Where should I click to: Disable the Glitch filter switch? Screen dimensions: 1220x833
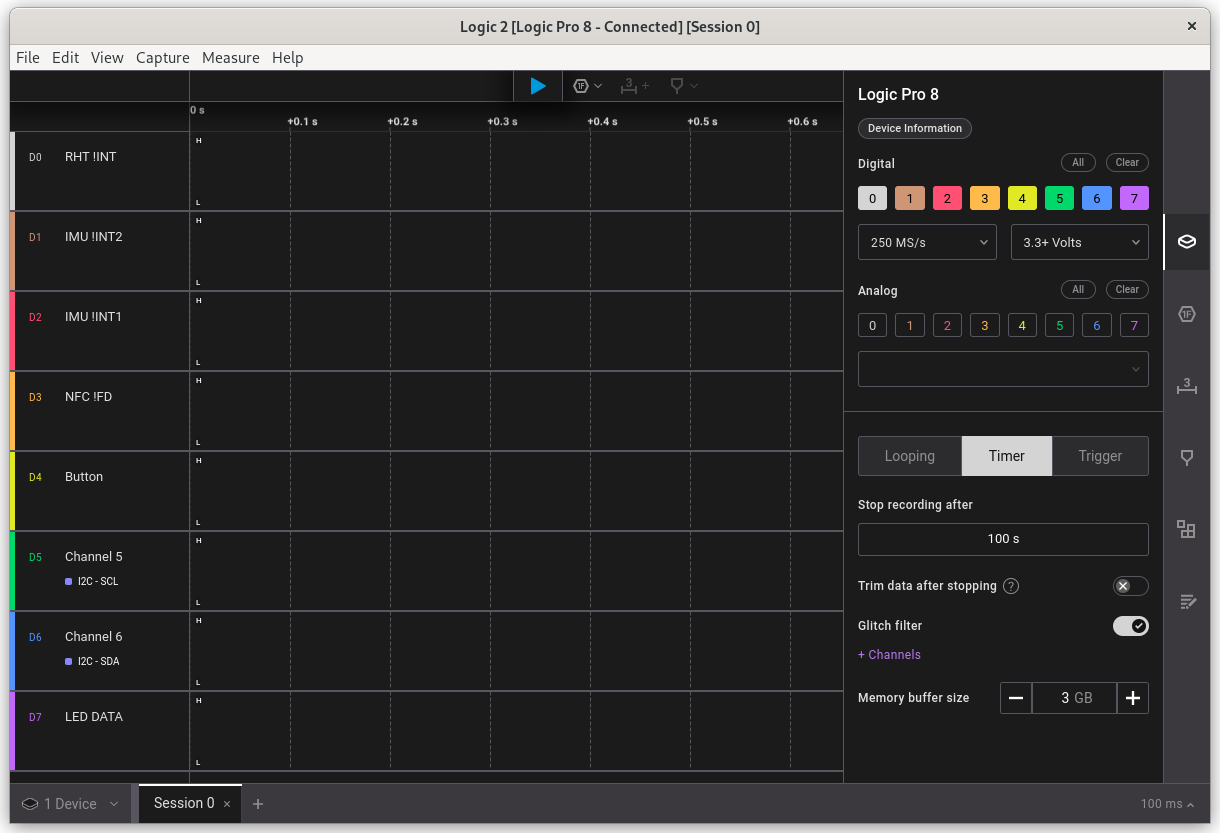[x=1130, y=626]
